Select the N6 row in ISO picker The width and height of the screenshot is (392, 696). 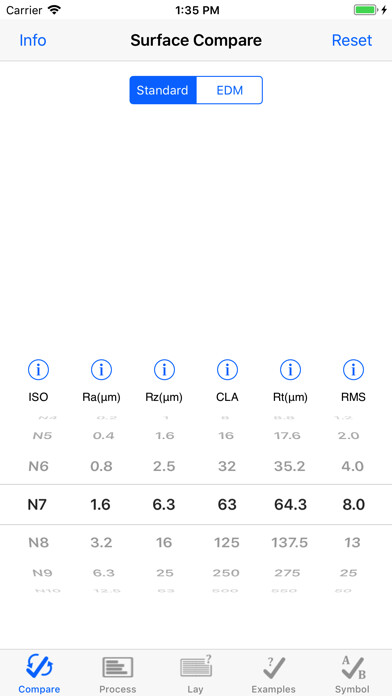click(39, 467)
